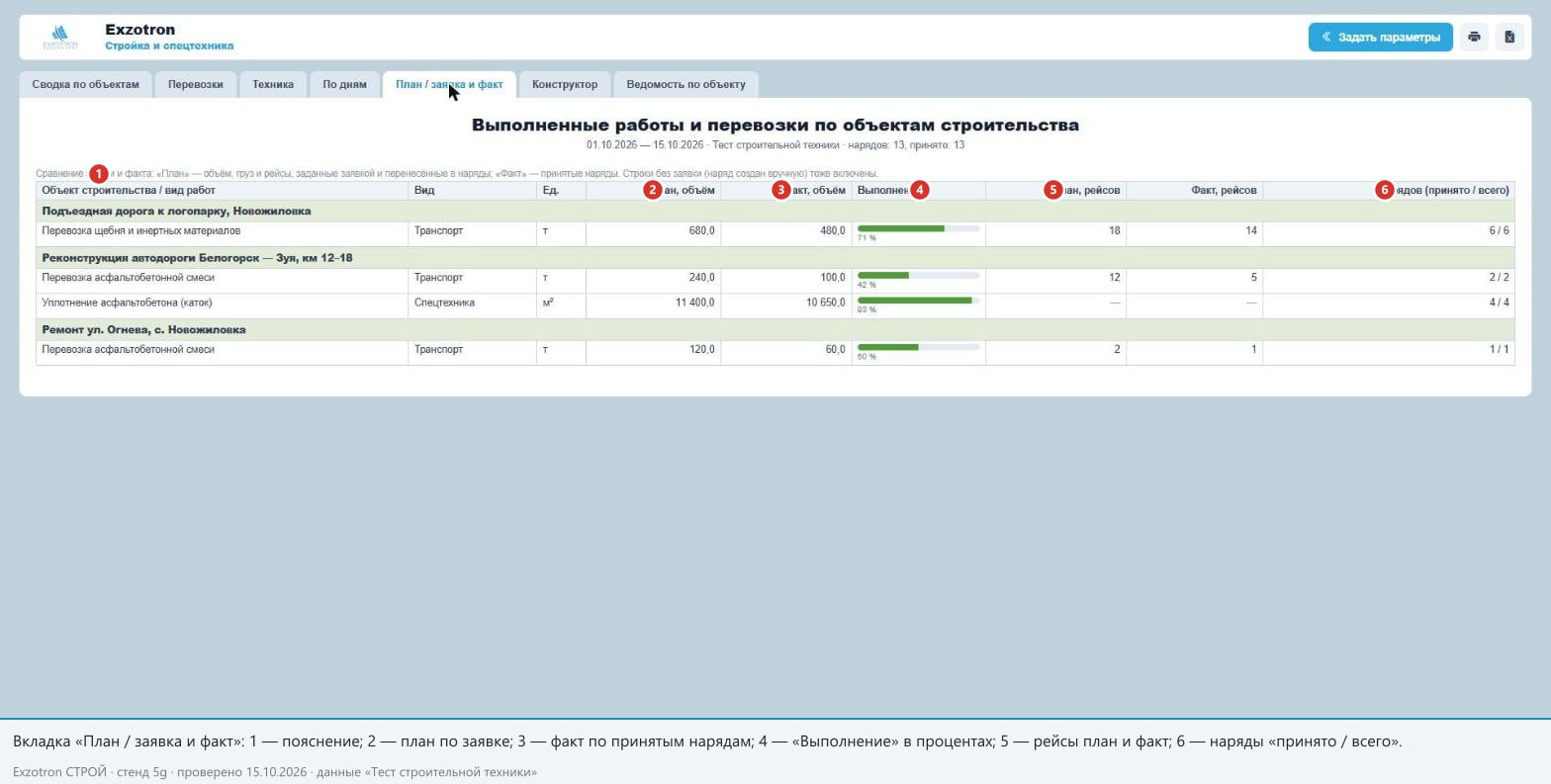Click the «Спецтехника» cell

(472, 305)
